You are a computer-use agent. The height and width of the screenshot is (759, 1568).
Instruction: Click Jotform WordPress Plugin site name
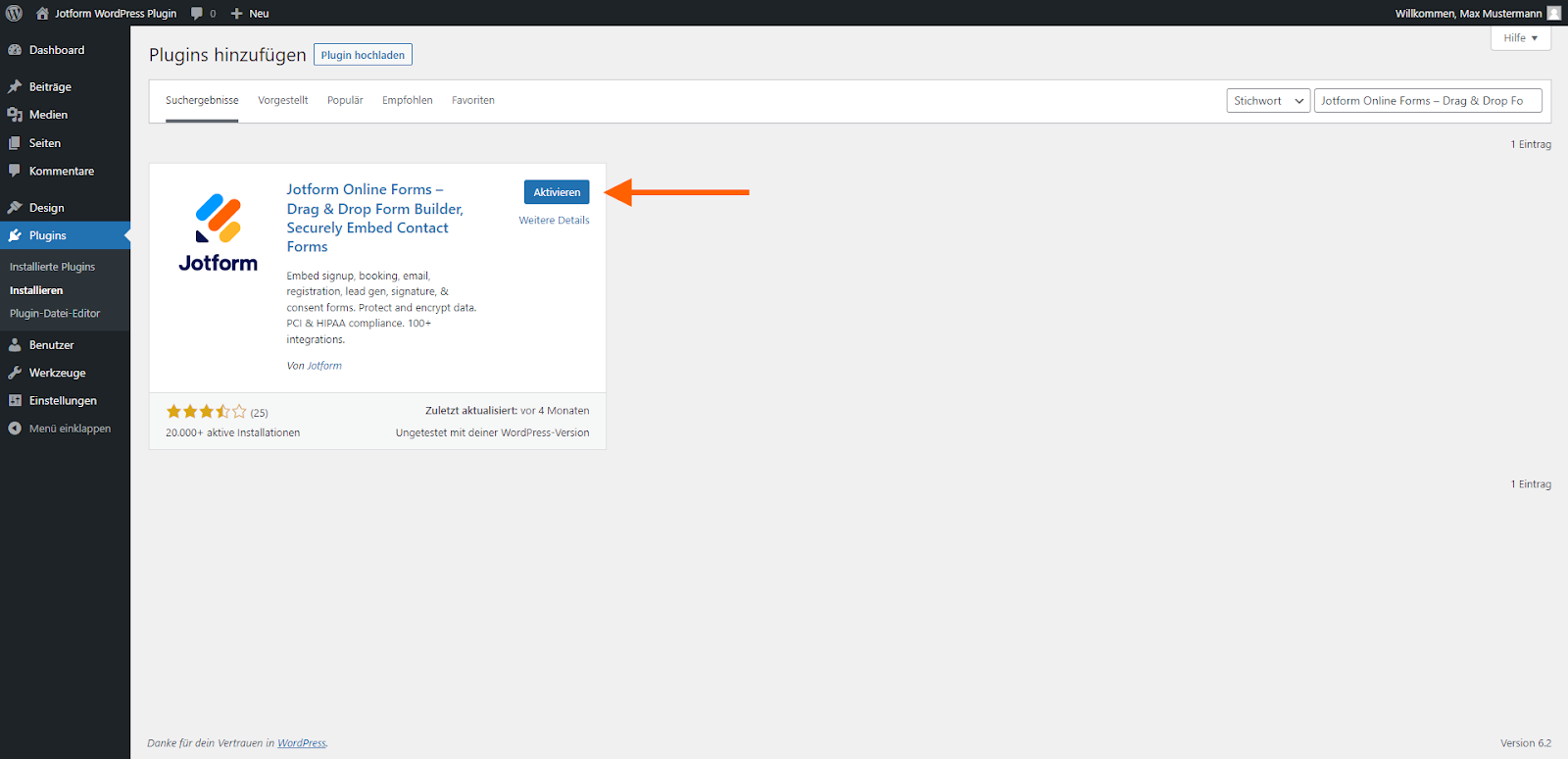point(116,14)
